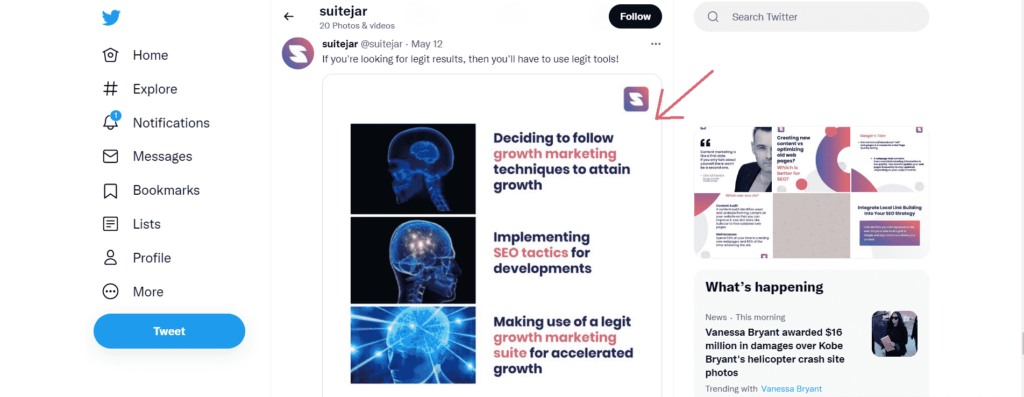Select the Explore hashtag icon
This screenshot has width=1024, height=397.
coord(110,89)
